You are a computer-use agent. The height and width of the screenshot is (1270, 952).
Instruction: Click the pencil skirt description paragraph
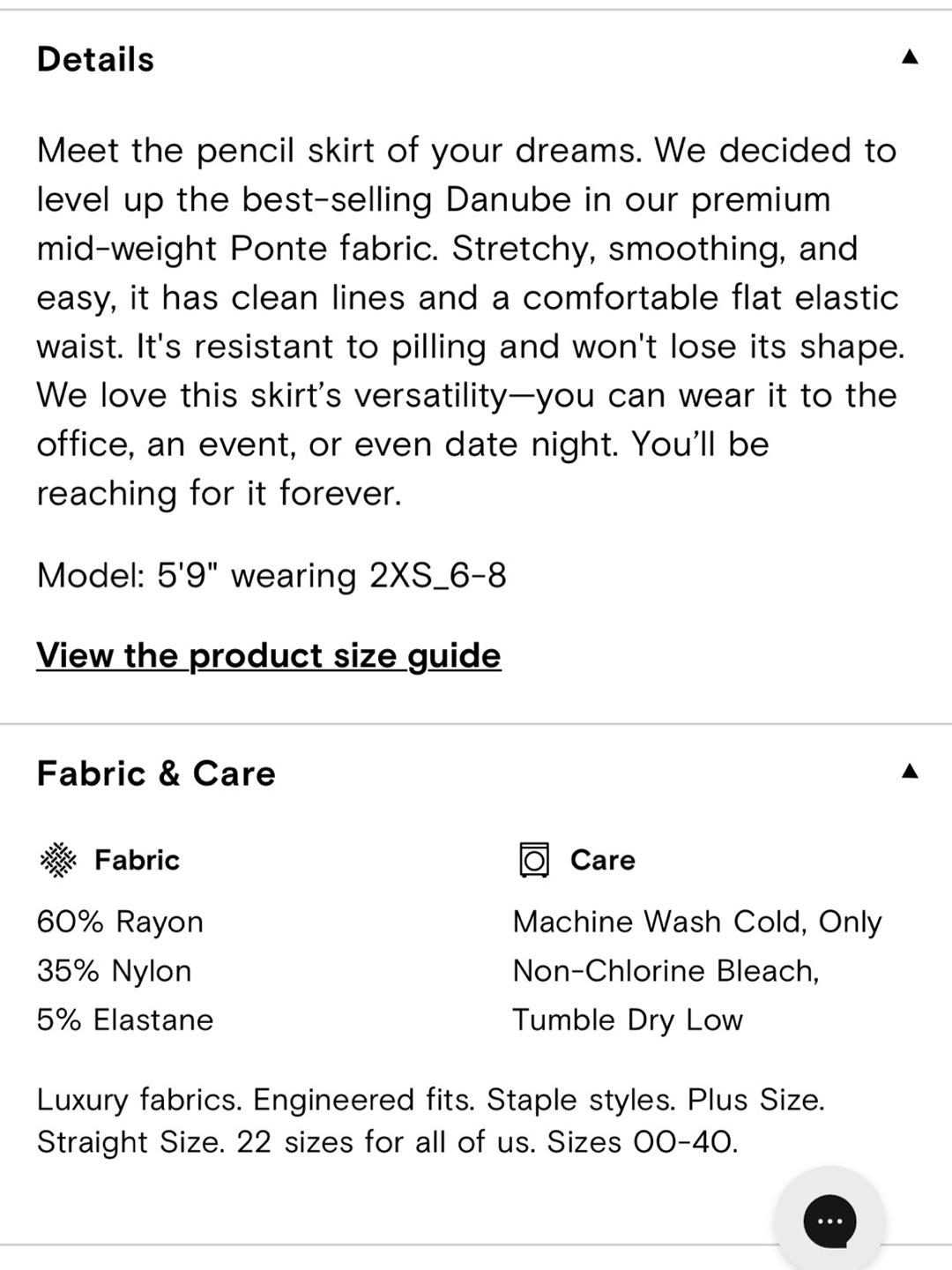click(x=471, y=322)
